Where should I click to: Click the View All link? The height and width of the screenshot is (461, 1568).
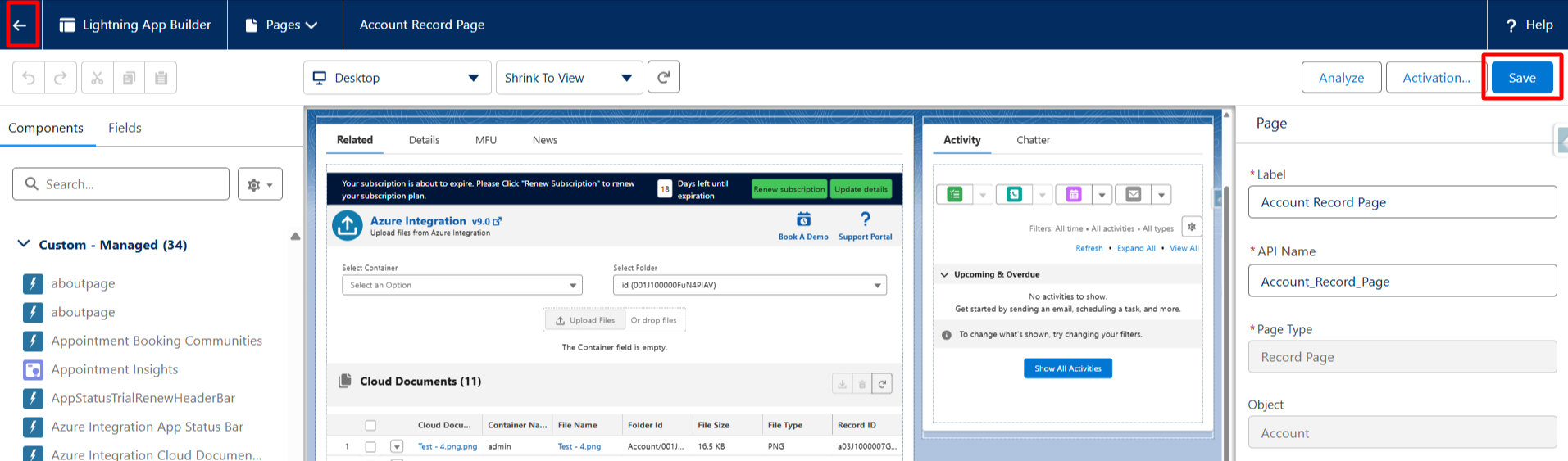coord(1184,248)
